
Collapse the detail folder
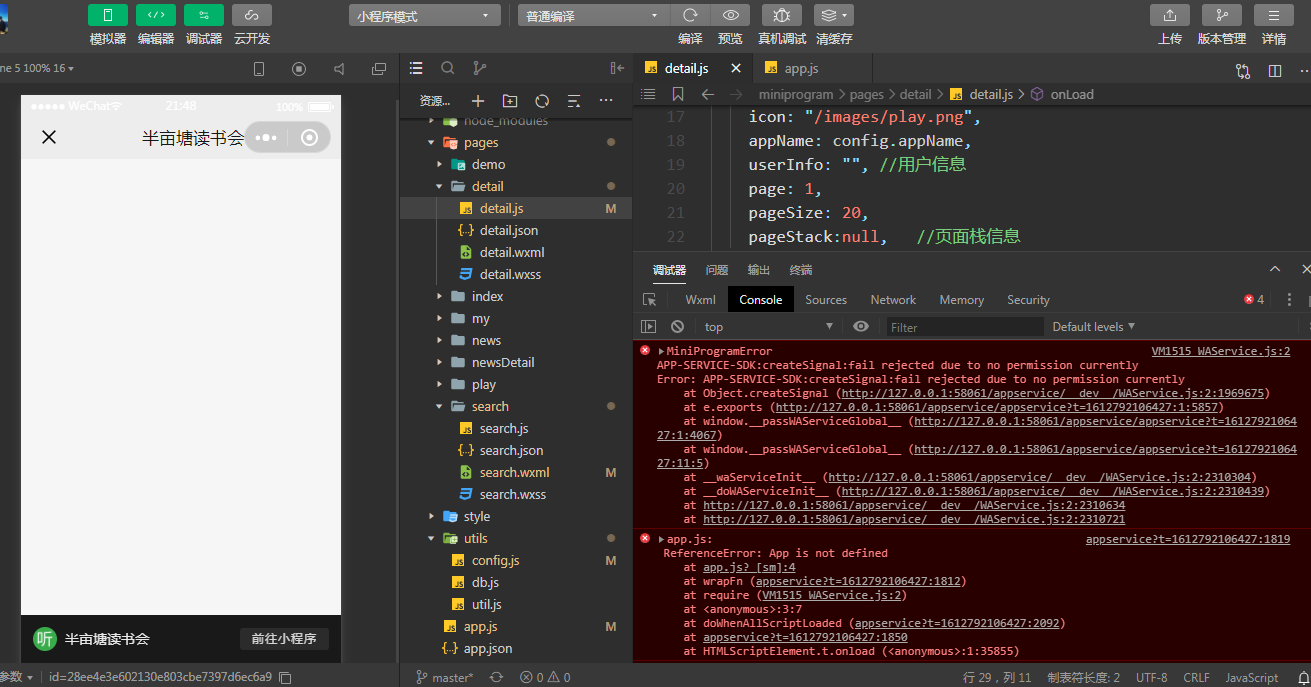[440, 187]
